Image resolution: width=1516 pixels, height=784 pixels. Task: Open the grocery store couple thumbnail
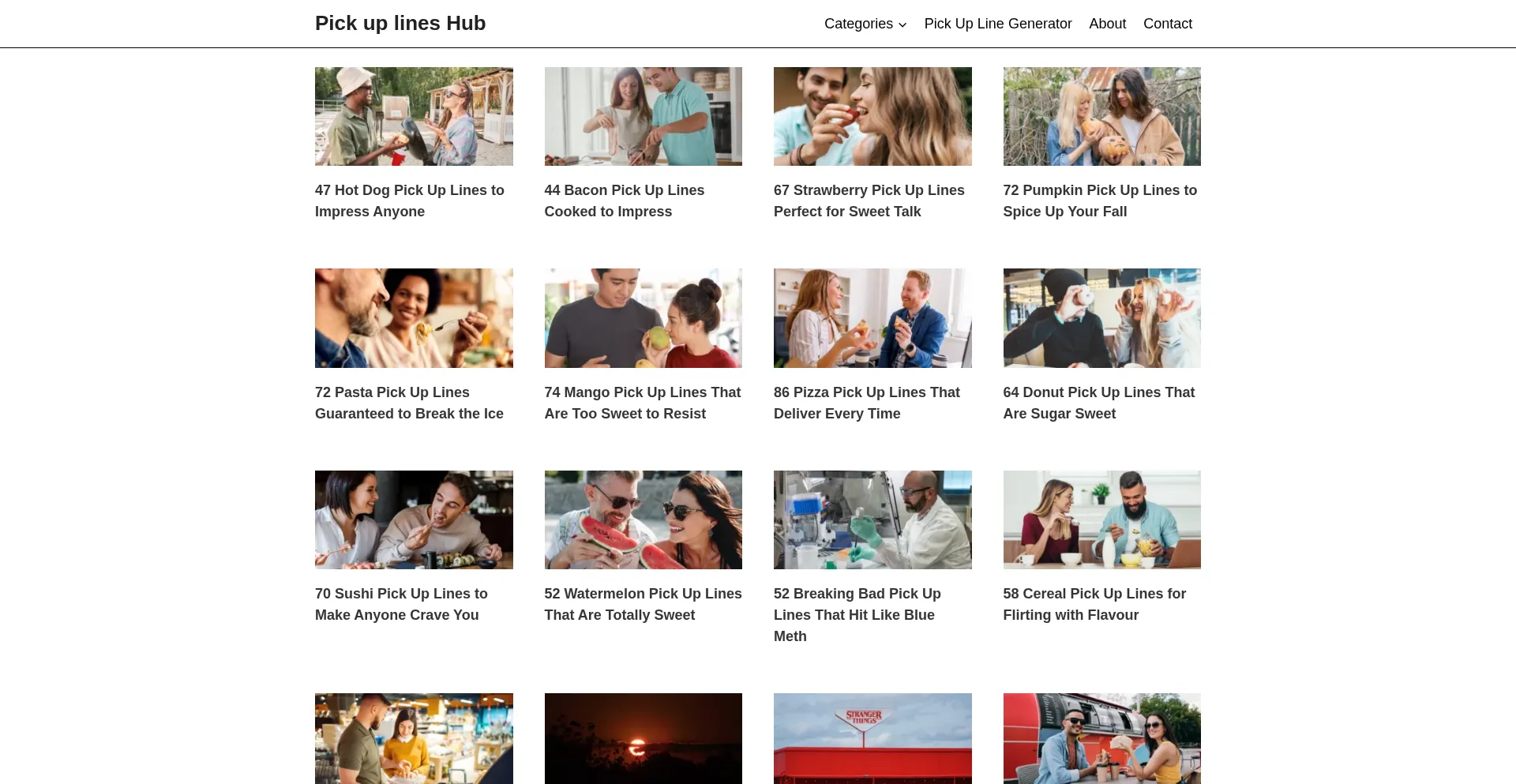414,738
